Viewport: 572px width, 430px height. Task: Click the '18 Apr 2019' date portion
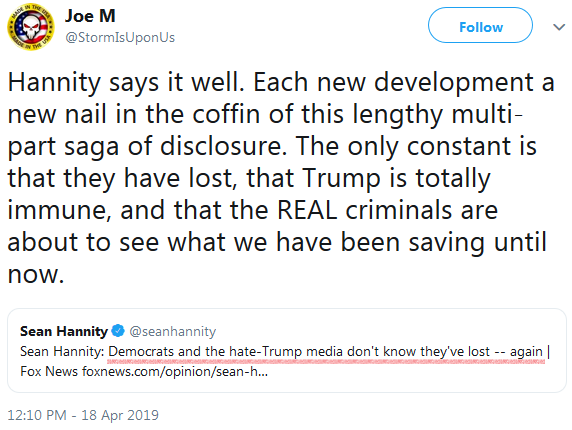[x=120, y=415]
